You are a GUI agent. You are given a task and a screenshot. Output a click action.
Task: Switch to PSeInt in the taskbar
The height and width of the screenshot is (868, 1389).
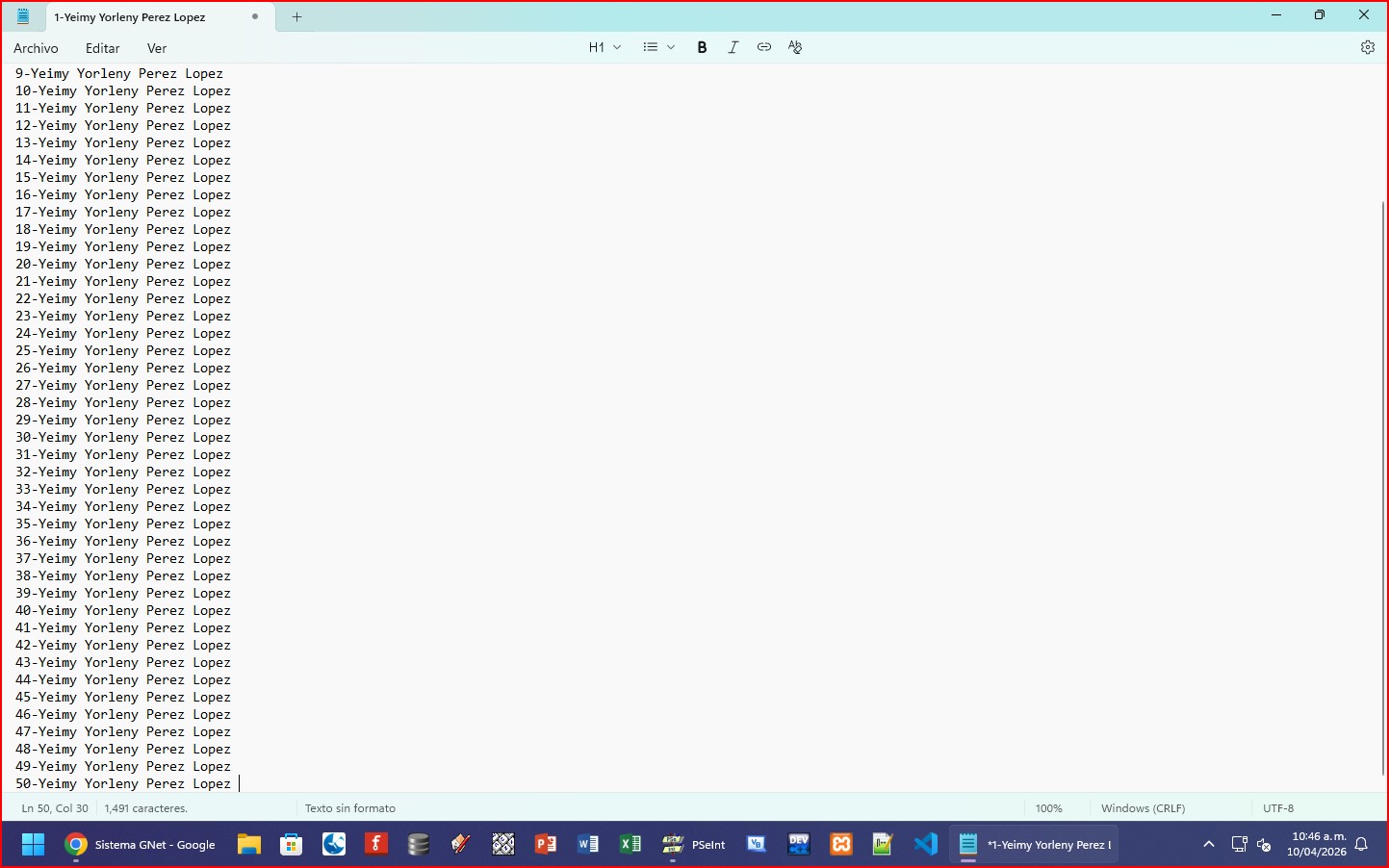pos(694,844)
